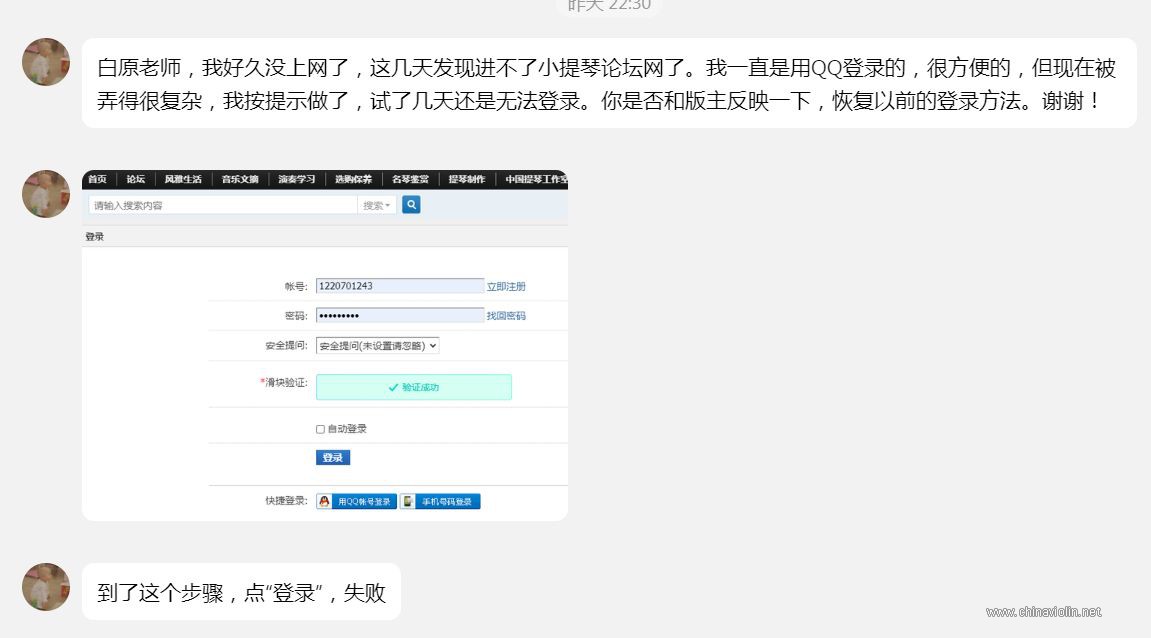The width and height of the screenshot is (1151, 638).
Task: Click the message starting 白原老师
Action: pos(609,84)
